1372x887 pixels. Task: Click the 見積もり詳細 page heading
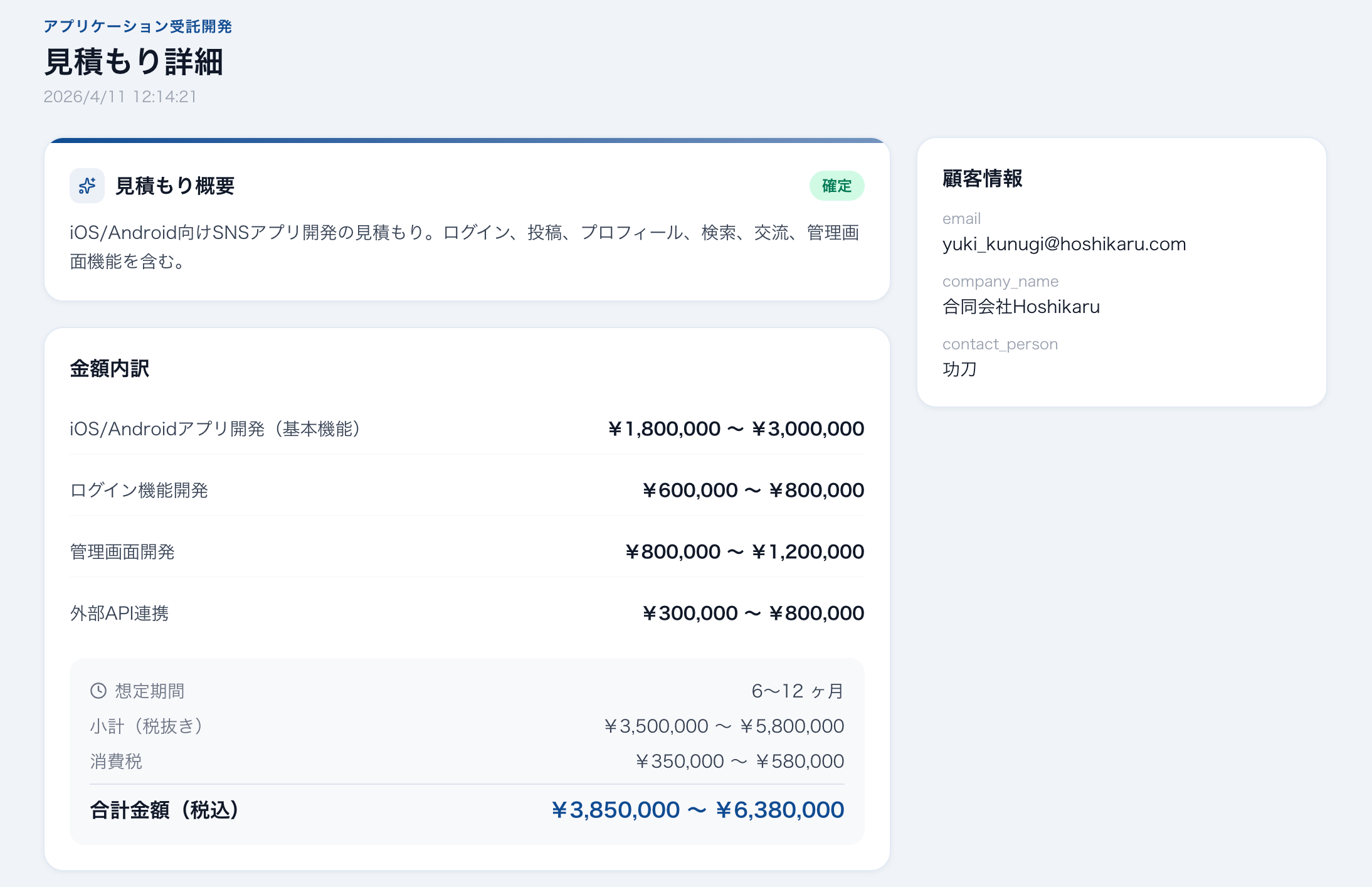point(134,62)
